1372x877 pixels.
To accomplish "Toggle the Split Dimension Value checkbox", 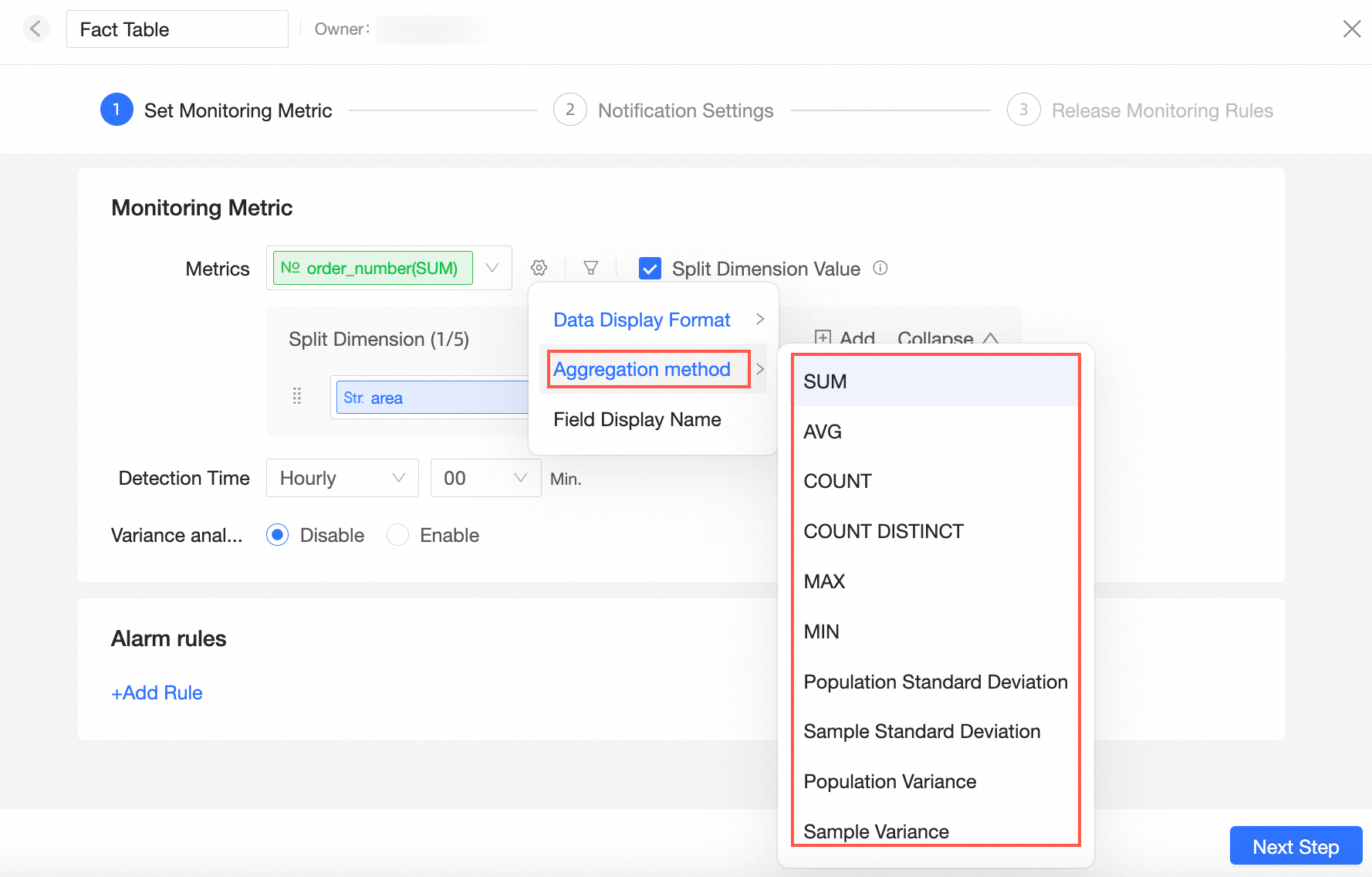I will click(x=650, y=269).
